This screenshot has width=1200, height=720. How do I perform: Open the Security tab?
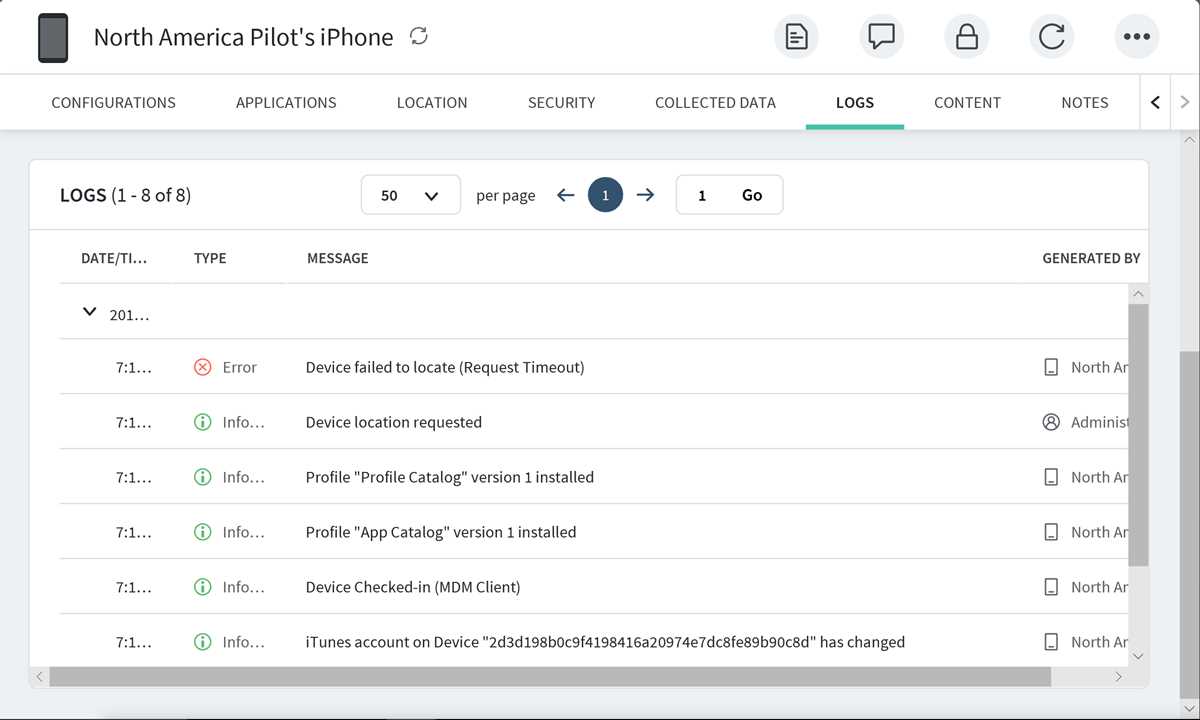(x=561, y=102)
